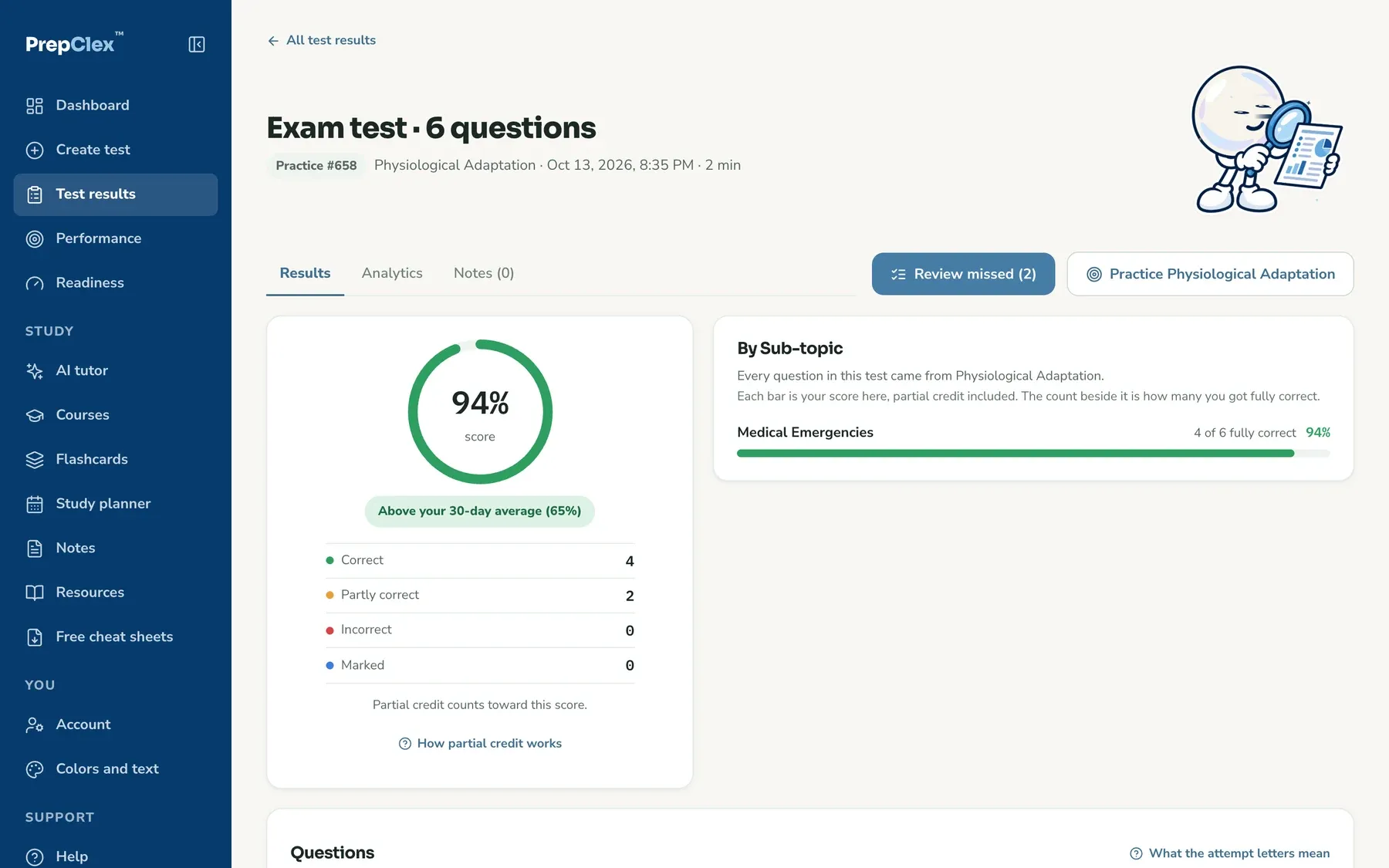Open Dashboard from the sidebar

[116, 106]
